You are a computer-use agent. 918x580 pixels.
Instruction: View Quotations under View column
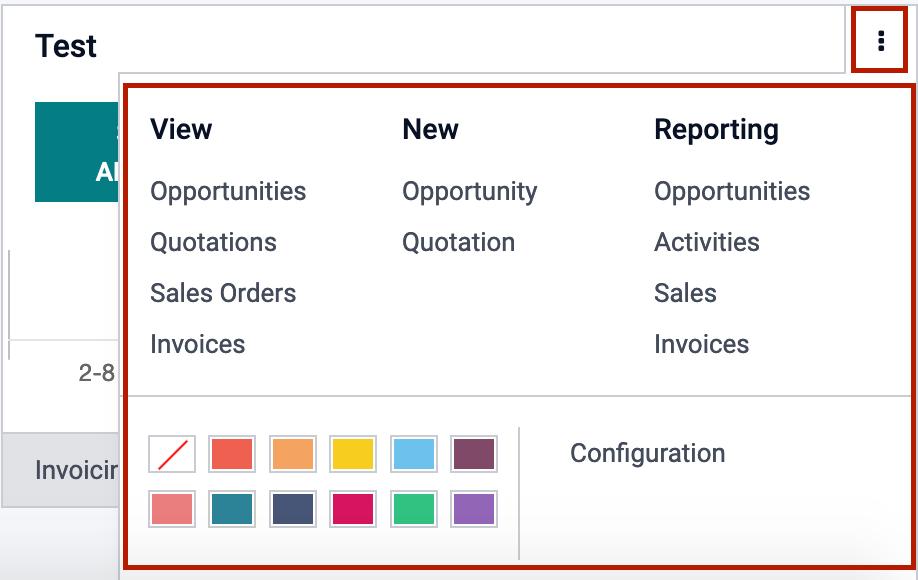(x=213, y=242)
